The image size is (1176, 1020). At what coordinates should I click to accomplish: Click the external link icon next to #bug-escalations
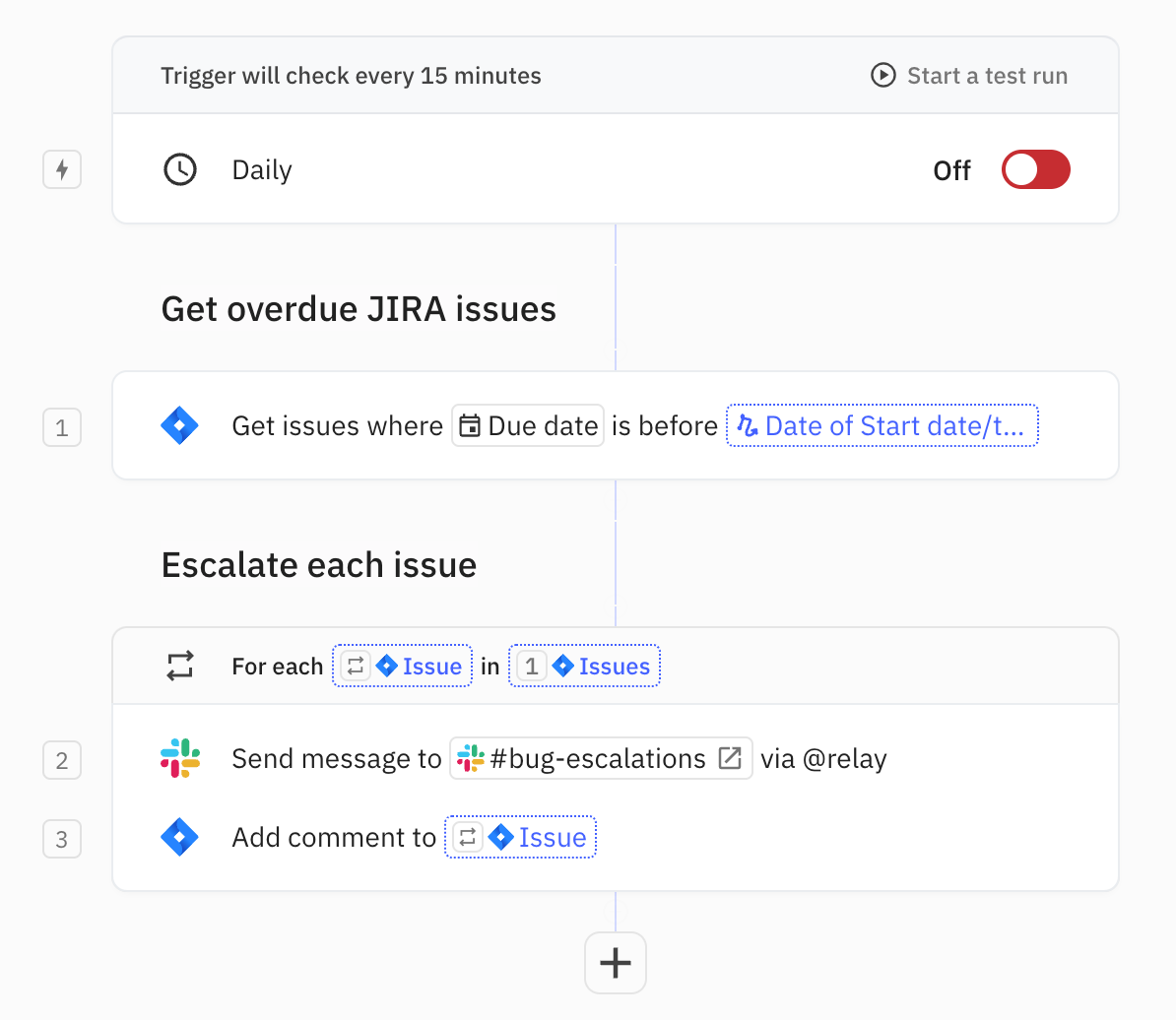click(x=730, y=758)
